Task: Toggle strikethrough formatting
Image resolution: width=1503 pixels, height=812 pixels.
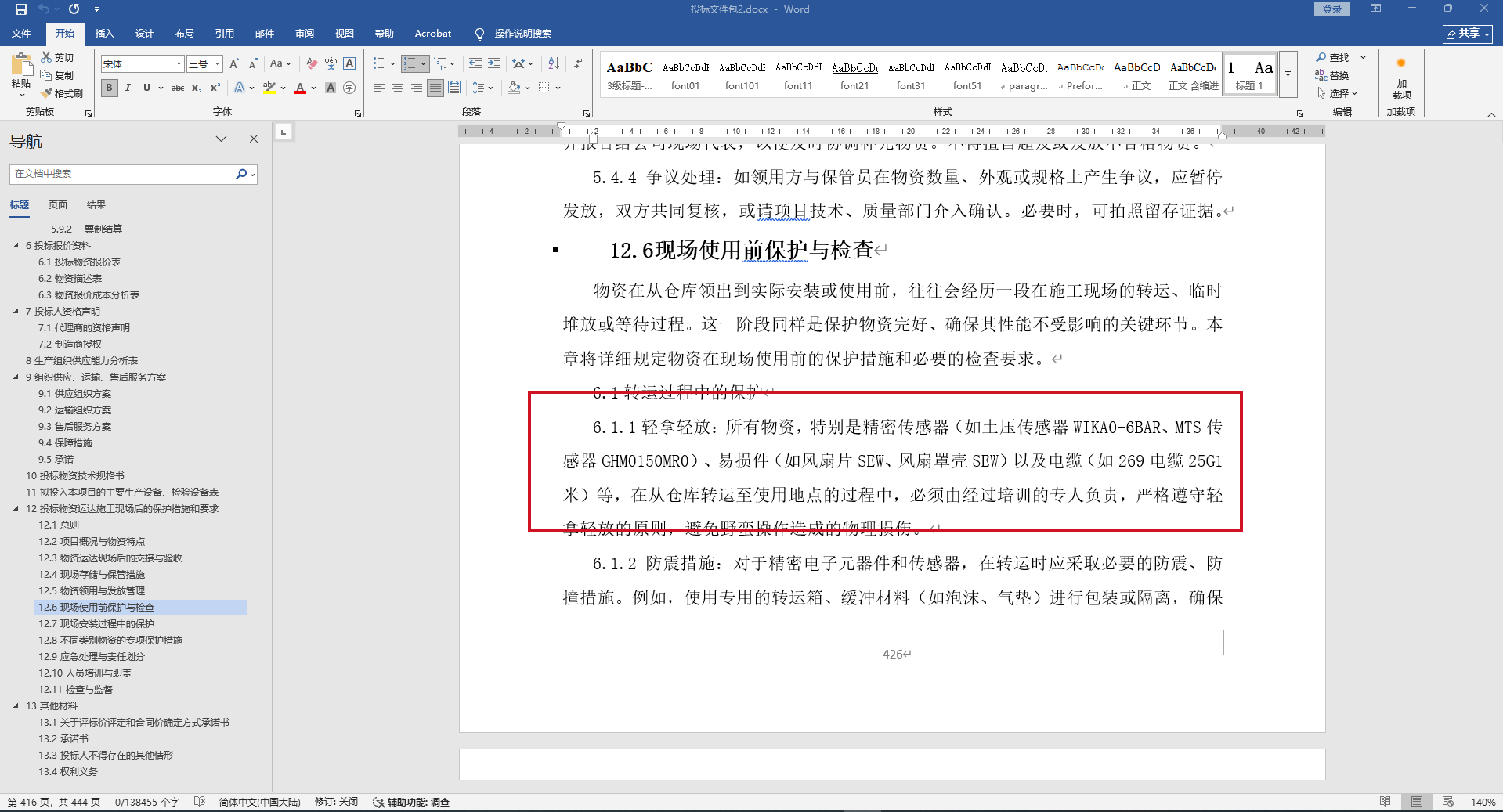Action: tap(178, 88)
